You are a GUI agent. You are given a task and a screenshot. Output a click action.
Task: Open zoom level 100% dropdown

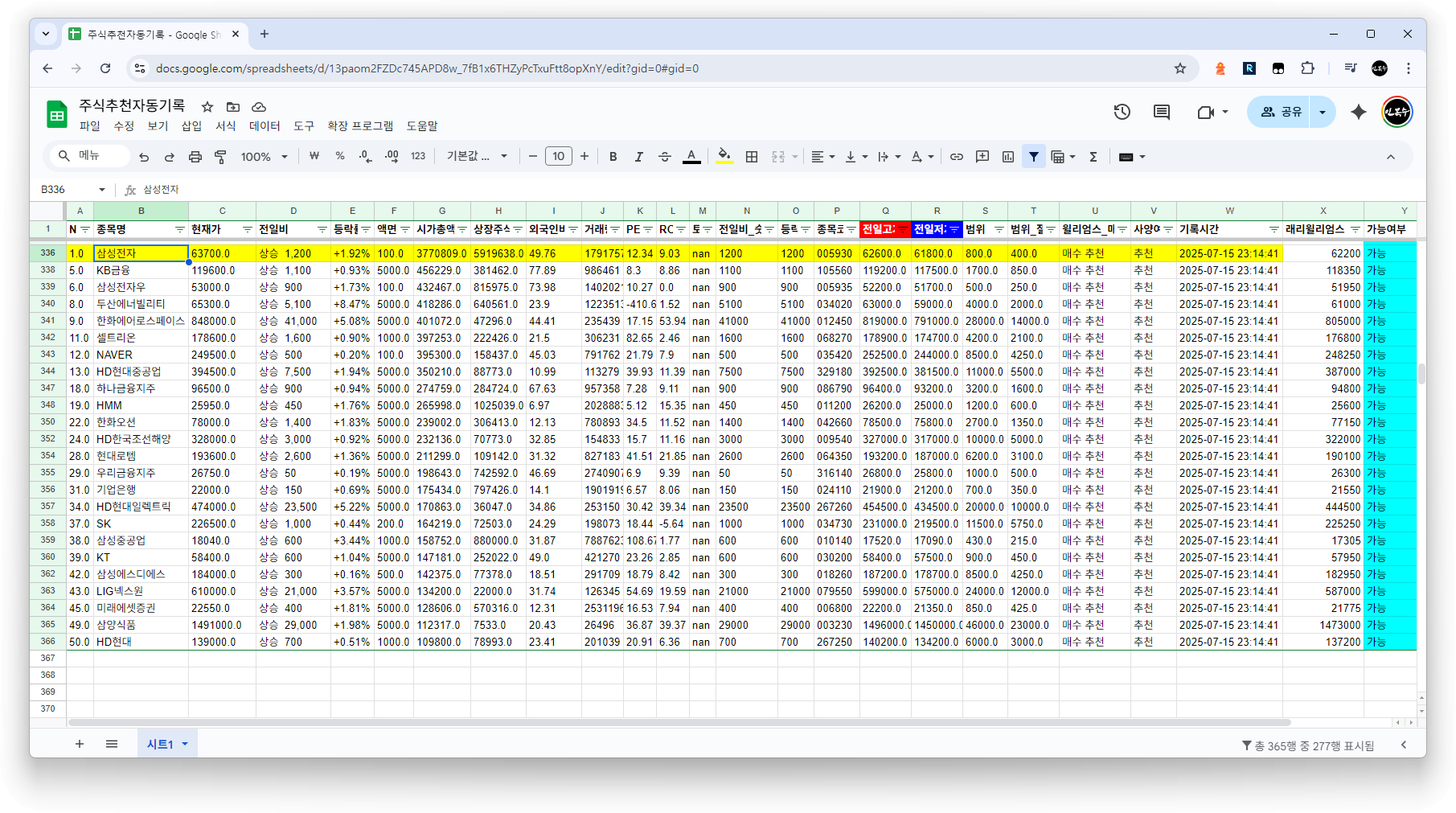point(264,157)
